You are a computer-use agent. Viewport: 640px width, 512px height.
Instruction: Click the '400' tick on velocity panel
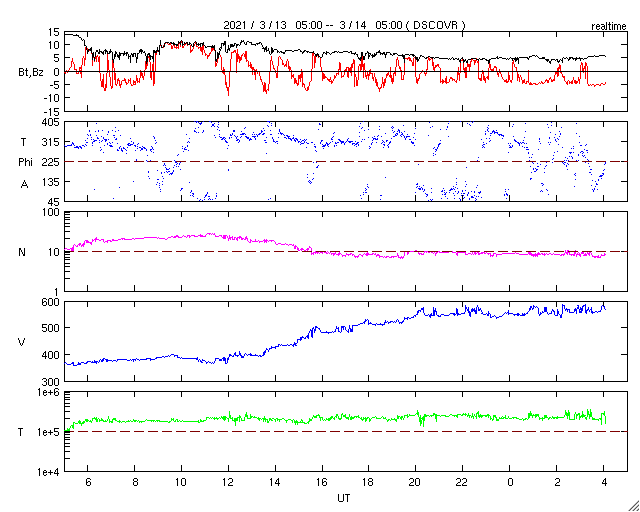click(51, 355)
